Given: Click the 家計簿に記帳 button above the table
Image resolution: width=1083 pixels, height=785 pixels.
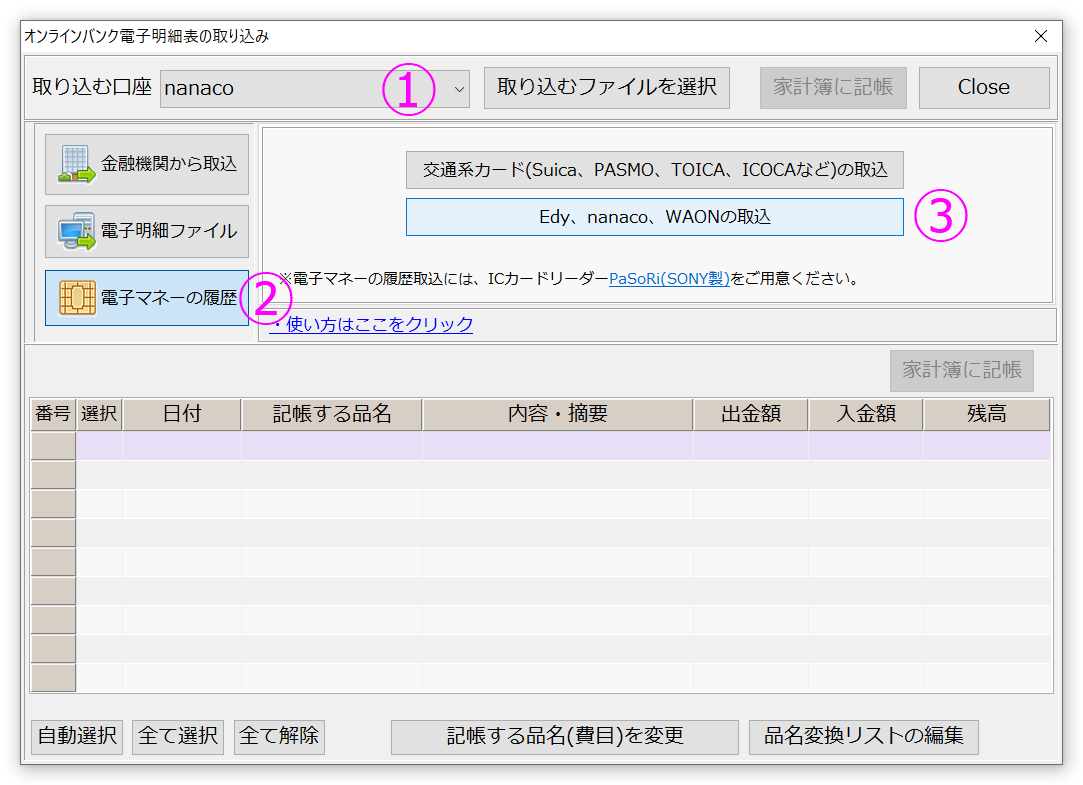Looking at the screenshot, I should point(961,370).
